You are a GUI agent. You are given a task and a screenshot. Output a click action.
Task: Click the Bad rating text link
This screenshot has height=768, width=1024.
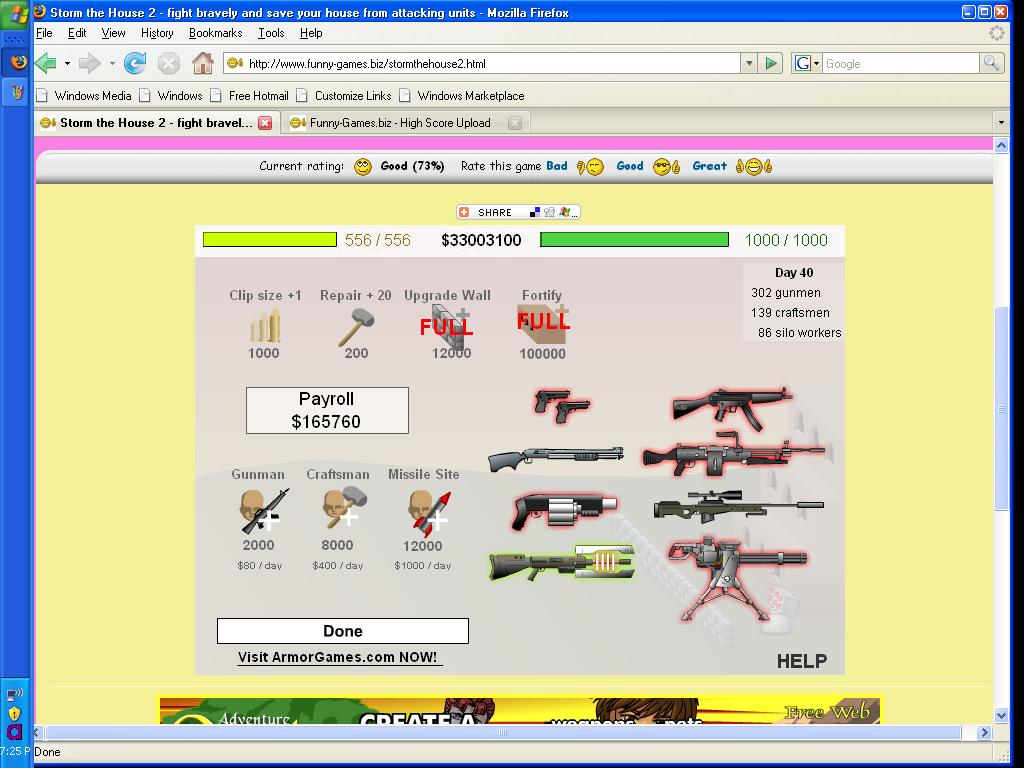click(x=556, y=166)
